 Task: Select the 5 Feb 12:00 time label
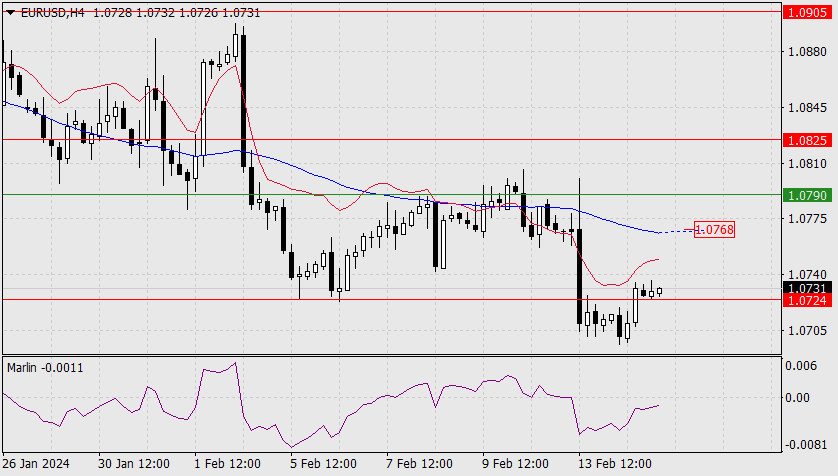tap(323, 464)
